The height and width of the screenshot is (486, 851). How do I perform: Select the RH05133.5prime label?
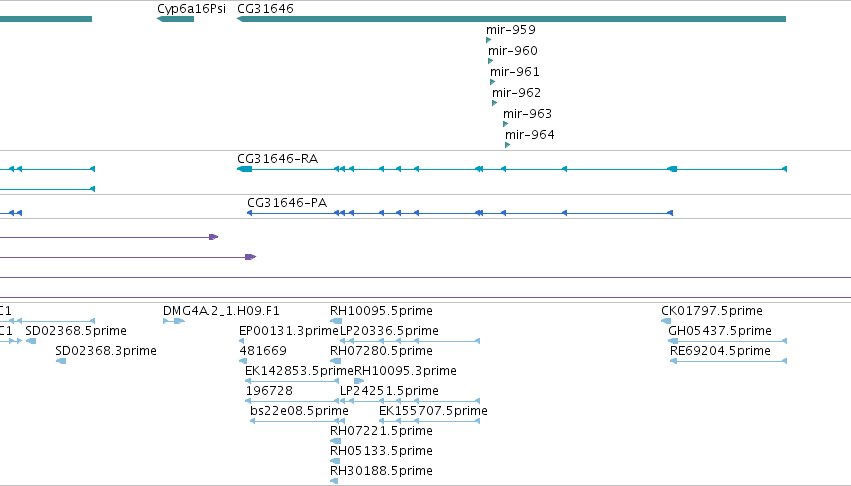[x=381, y=451]
